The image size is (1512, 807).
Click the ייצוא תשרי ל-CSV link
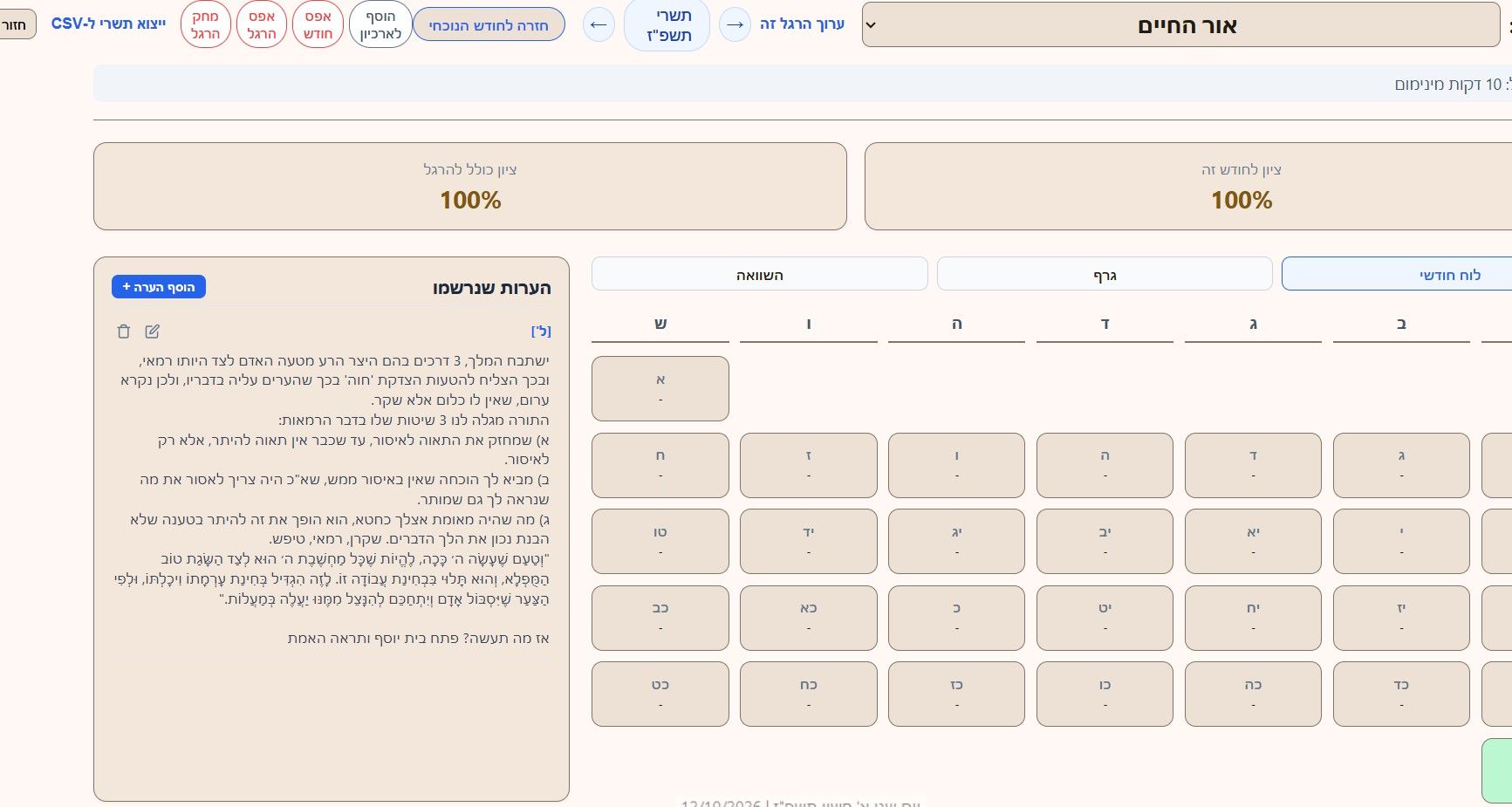(x=108, y=24)
